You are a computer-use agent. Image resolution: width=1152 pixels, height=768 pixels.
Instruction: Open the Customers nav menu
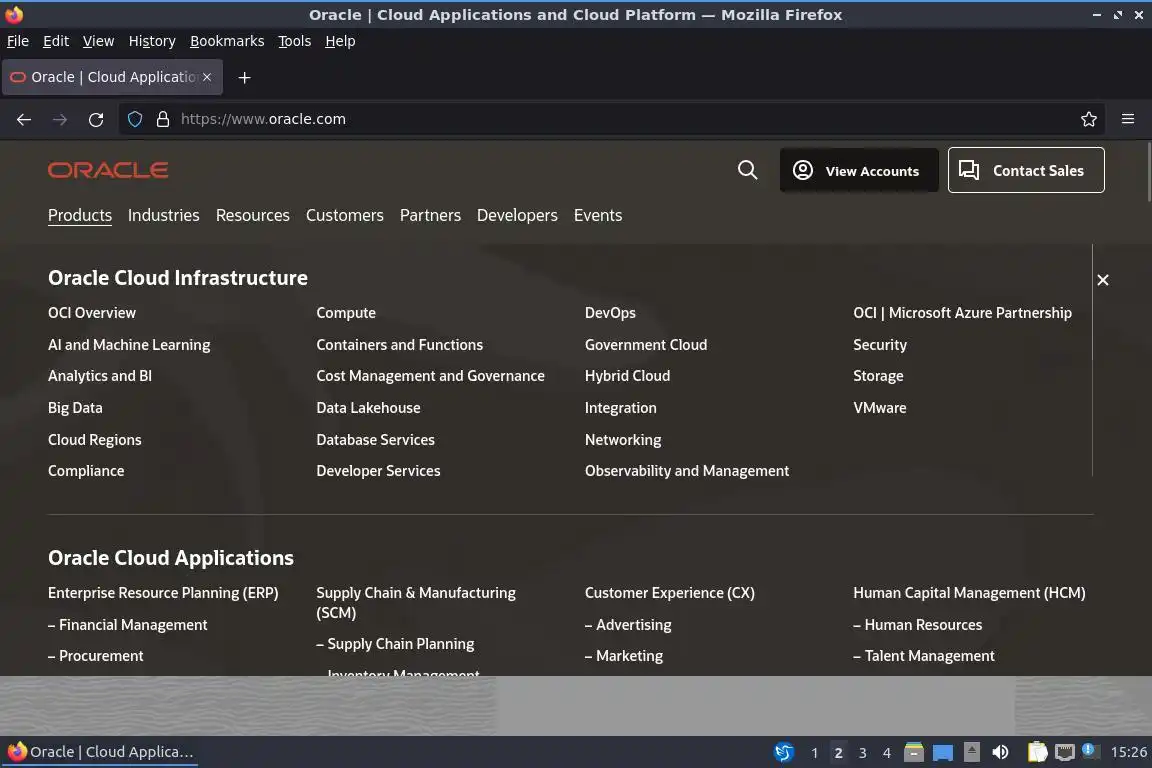coord(345,215)
